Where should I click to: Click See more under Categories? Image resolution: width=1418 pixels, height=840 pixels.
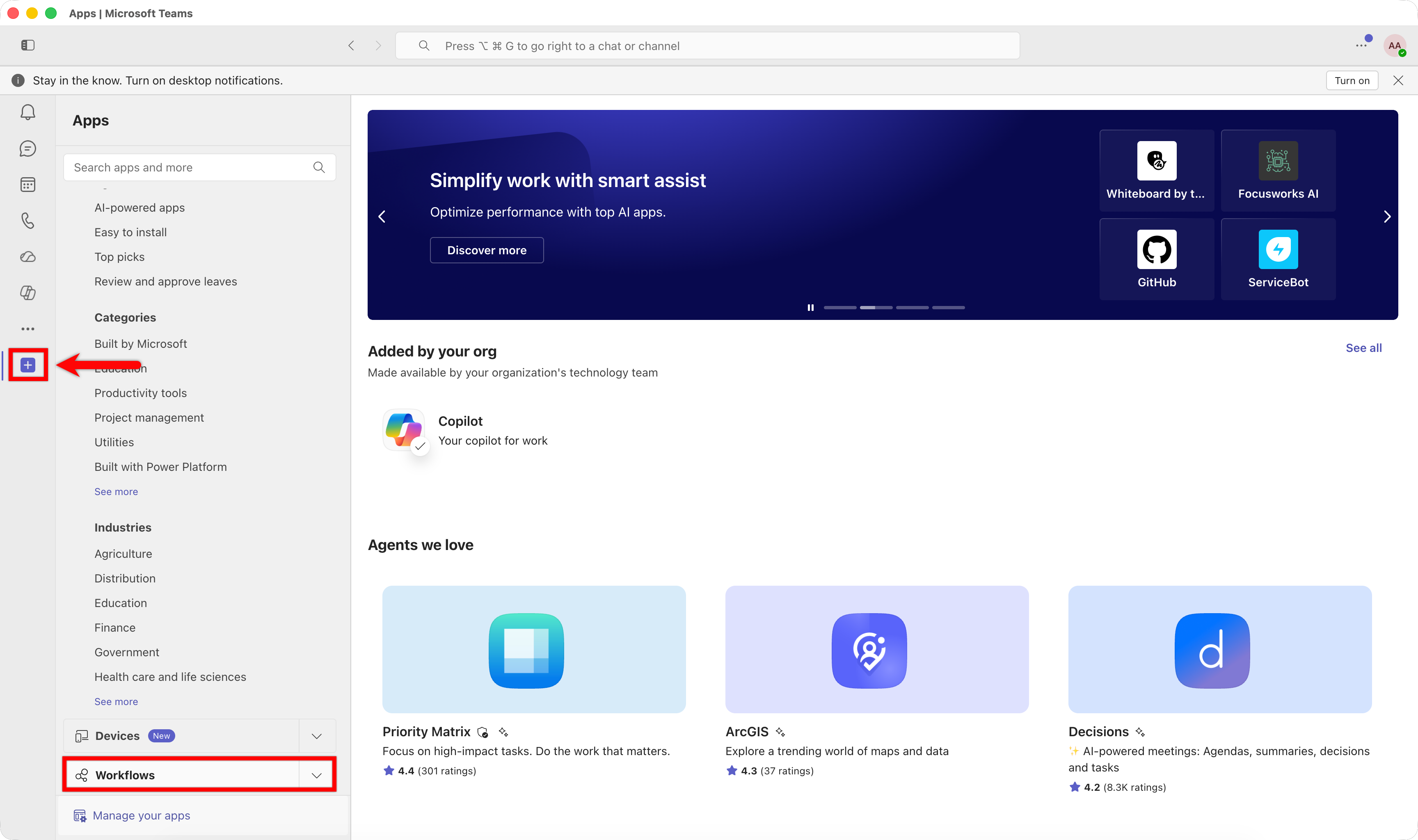[116, 492]
